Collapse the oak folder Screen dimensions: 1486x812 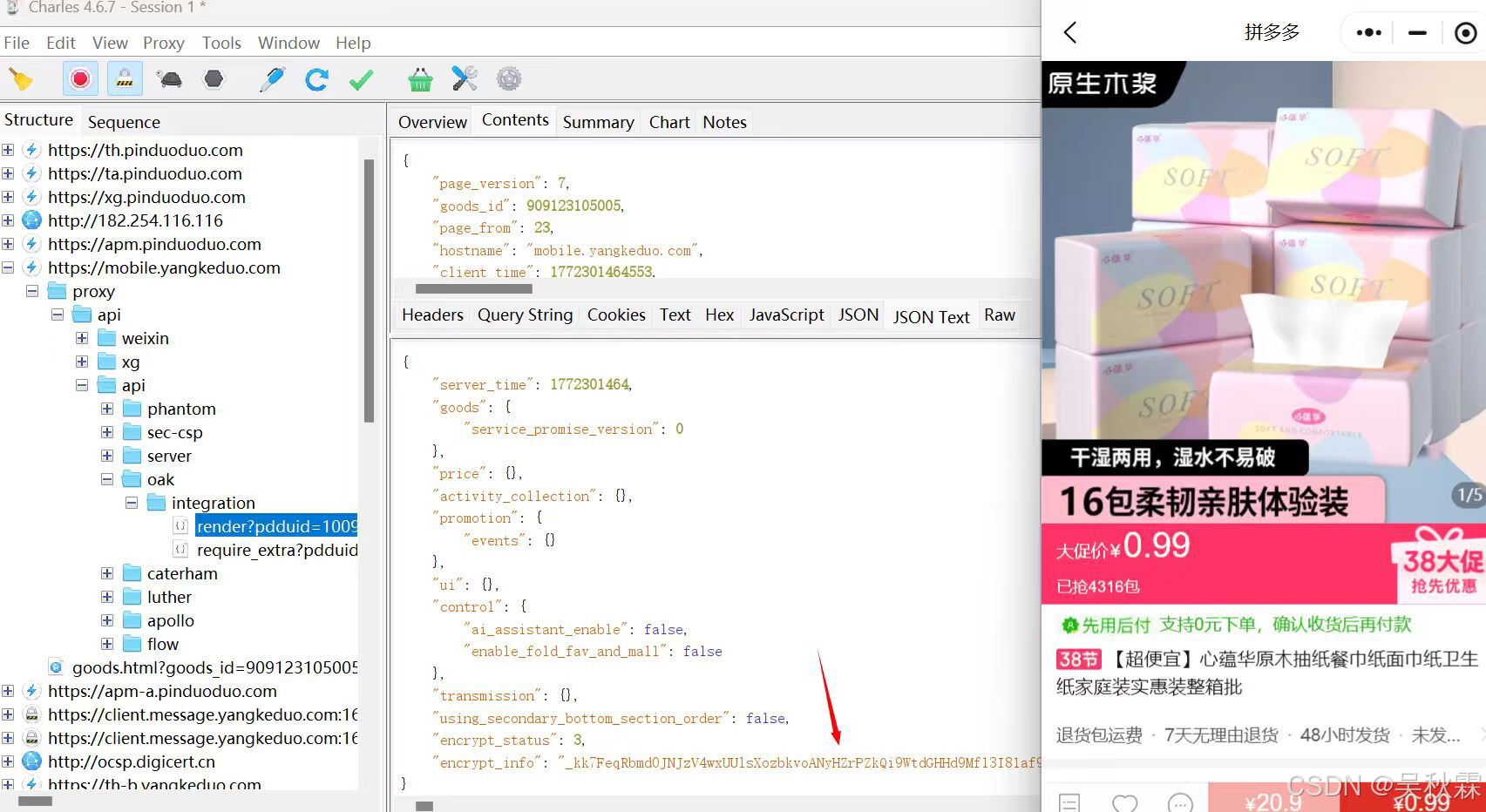[107, 479]
